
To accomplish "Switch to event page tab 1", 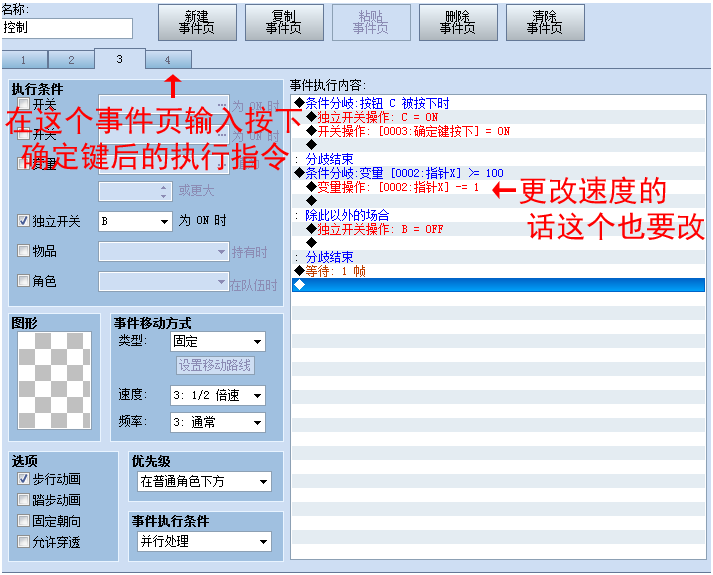I will click(x=24, y=60).
